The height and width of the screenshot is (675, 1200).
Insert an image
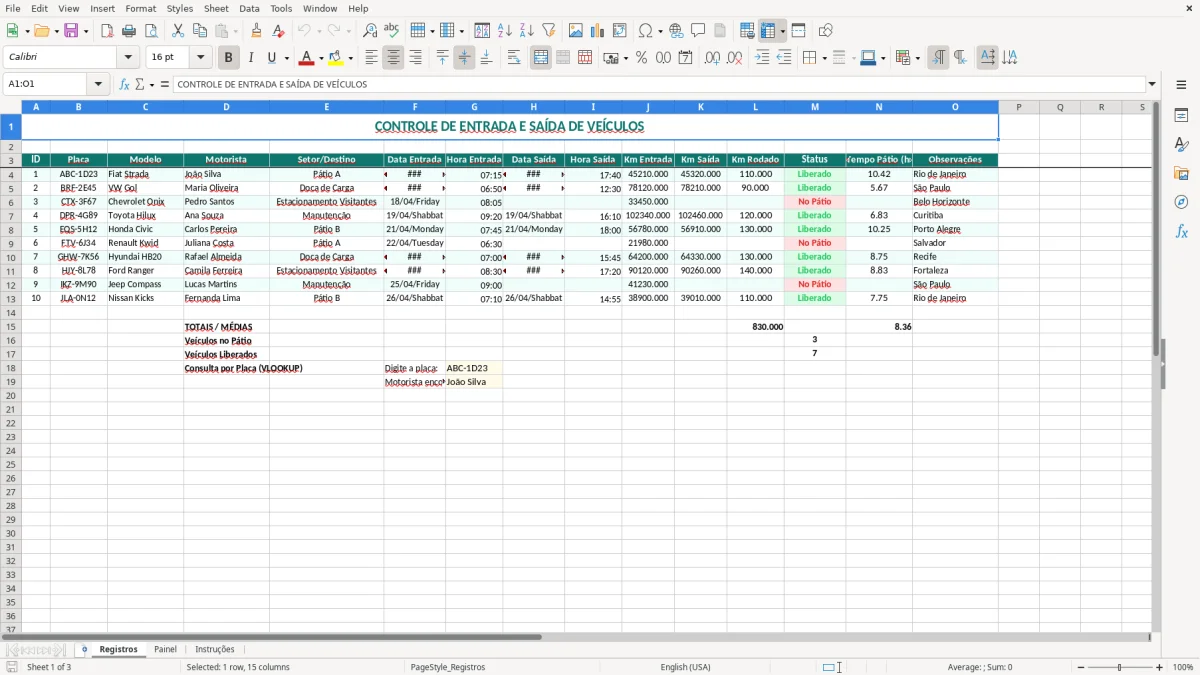click(576, 31)
